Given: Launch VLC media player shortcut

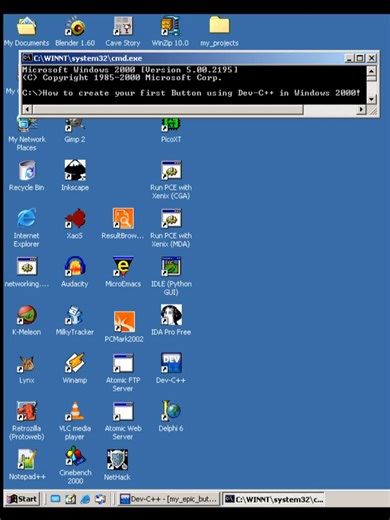Looking at the screenshot, I should coord(75,421).
